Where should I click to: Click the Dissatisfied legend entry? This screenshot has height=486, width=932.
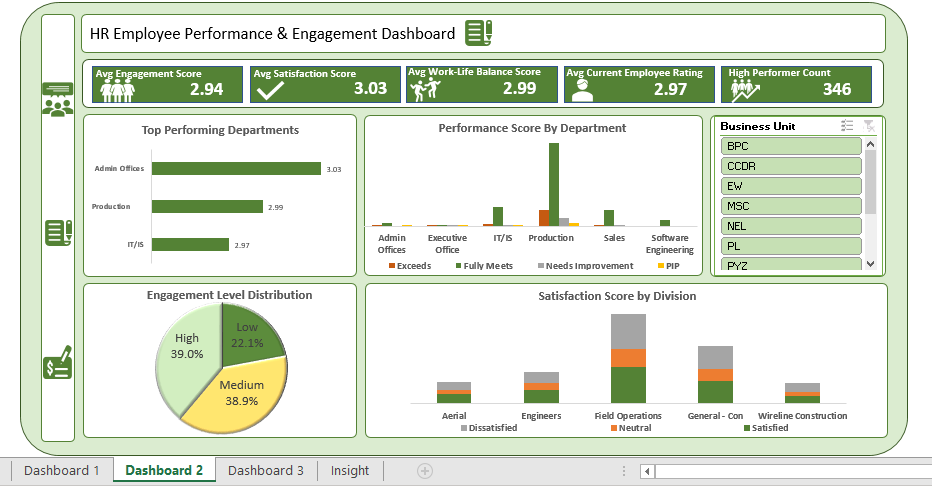(489, 428)
